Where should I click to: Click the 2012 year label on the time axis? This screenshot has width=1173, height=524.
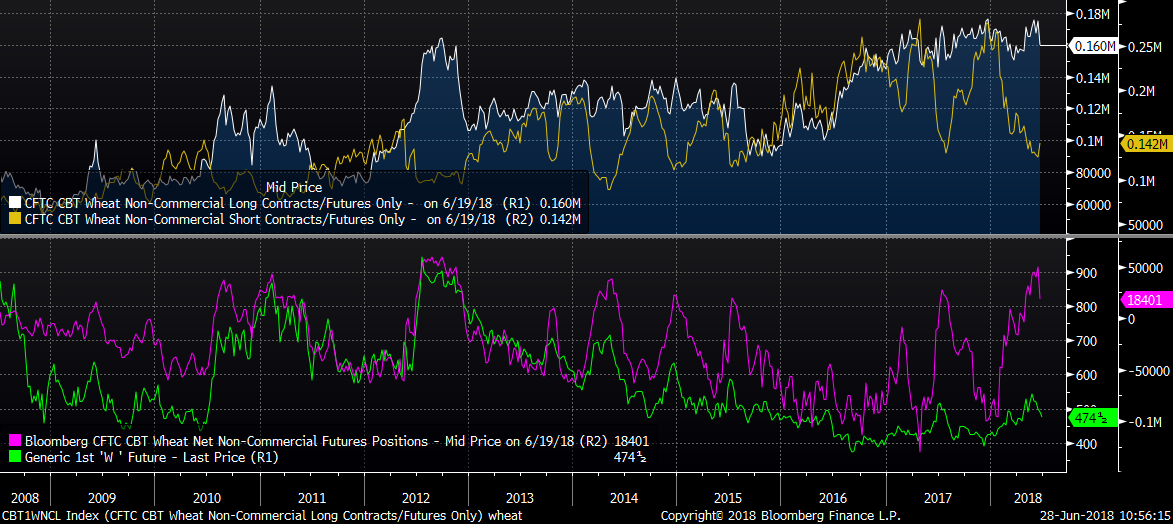(416, 497)
